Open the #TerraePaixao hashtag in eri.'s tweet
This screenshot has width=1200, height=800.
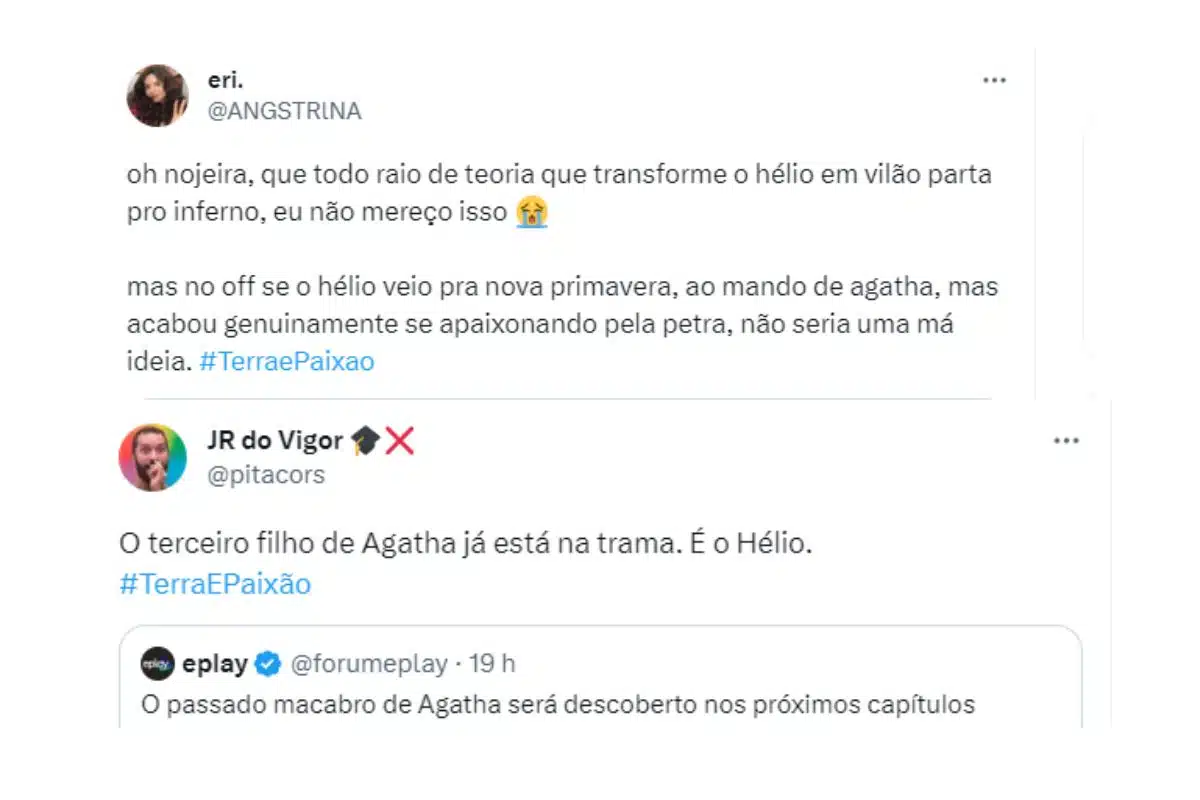pos(286,362)
